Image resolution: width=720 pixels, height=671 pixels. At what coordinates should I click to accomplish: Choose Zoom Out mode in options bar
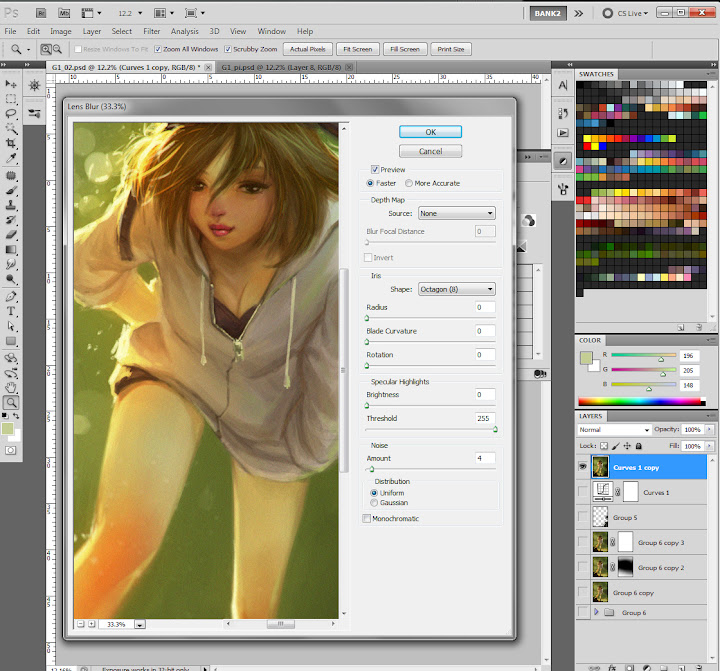point(57,49)
